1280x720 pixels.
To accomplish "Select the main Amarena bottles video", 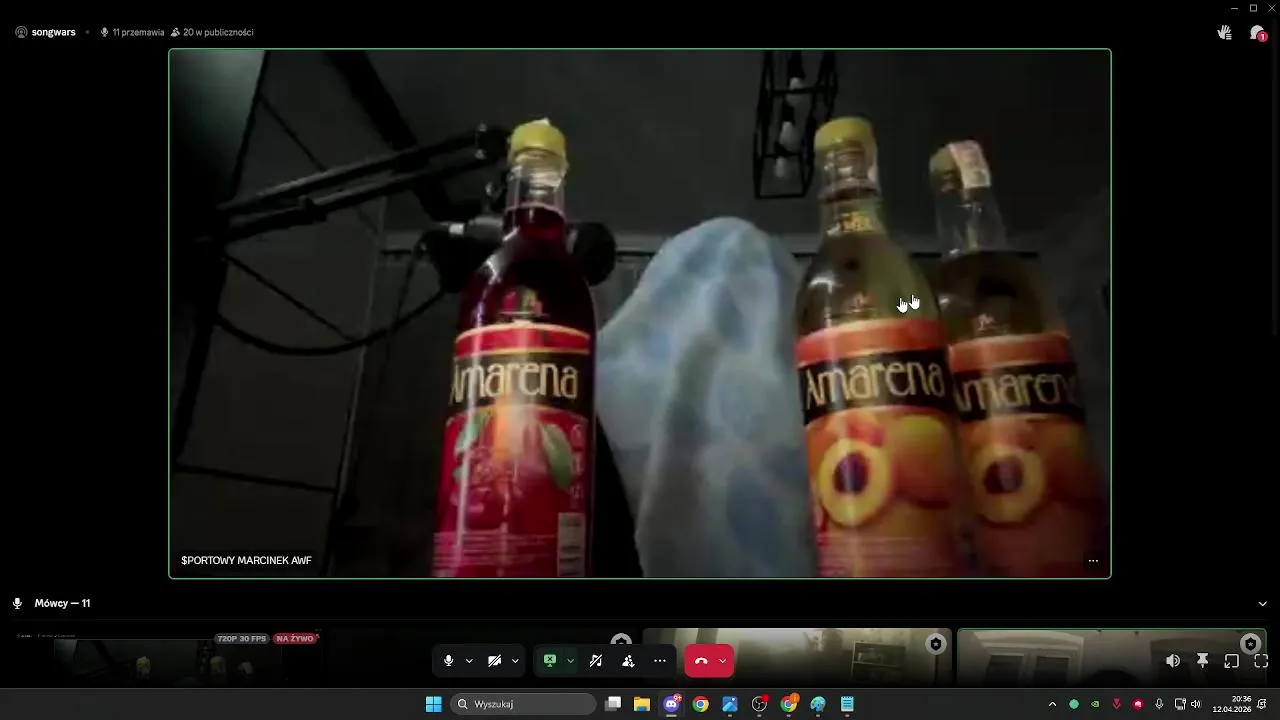I will [640, 313].
